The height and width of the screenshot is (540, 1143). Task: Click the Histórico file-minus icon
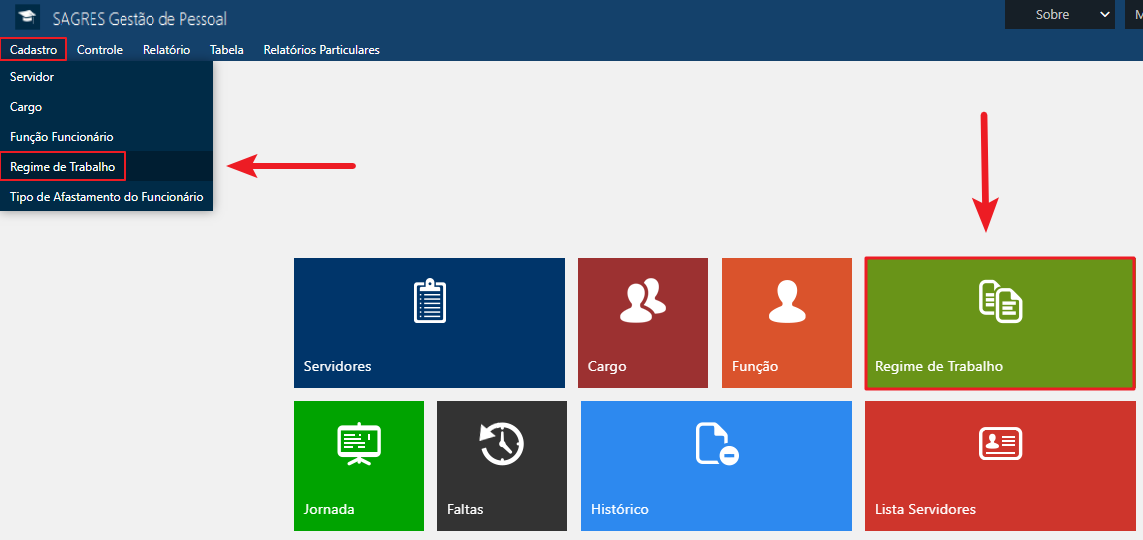[716, 444]
